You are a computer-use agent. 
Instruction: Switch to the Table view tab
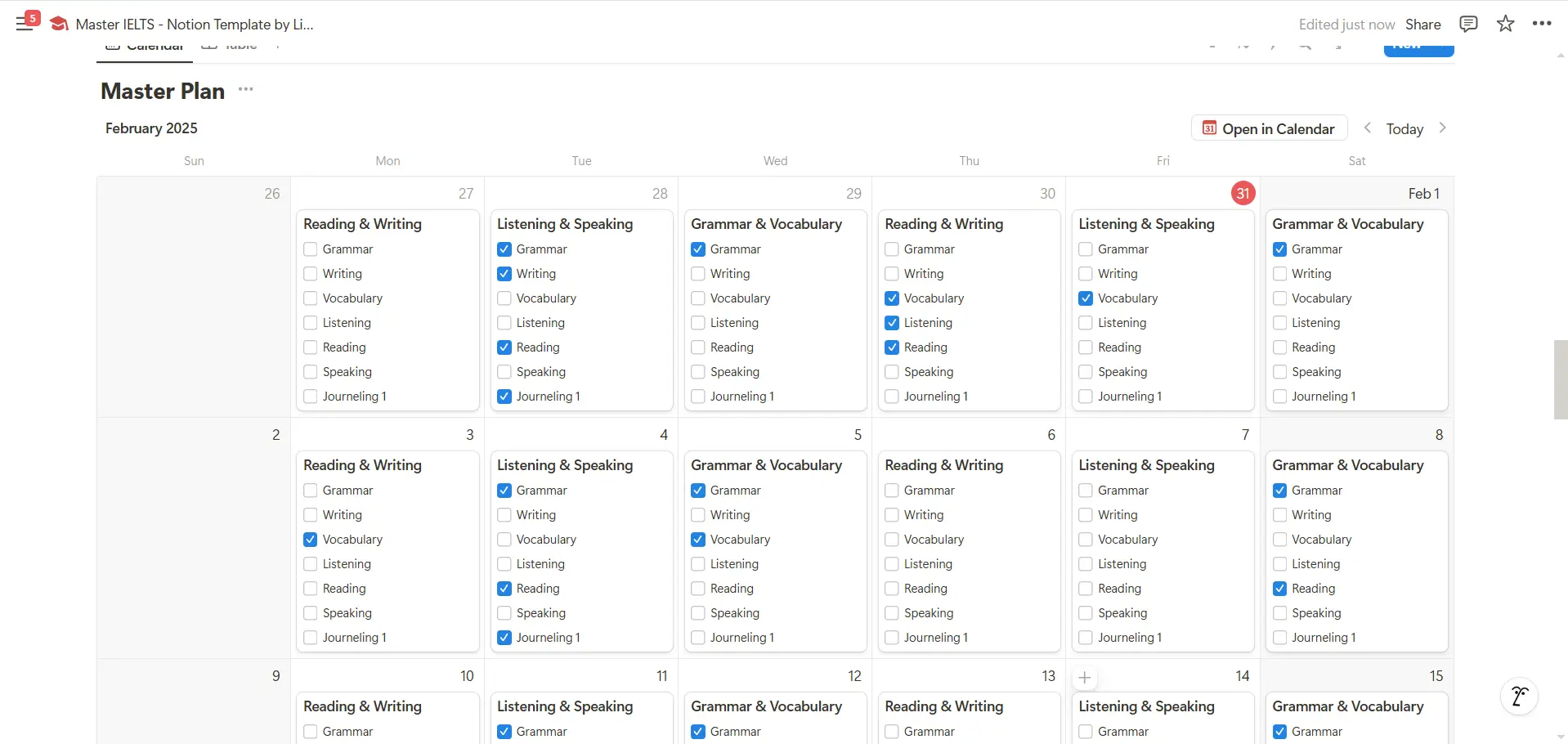230,47
